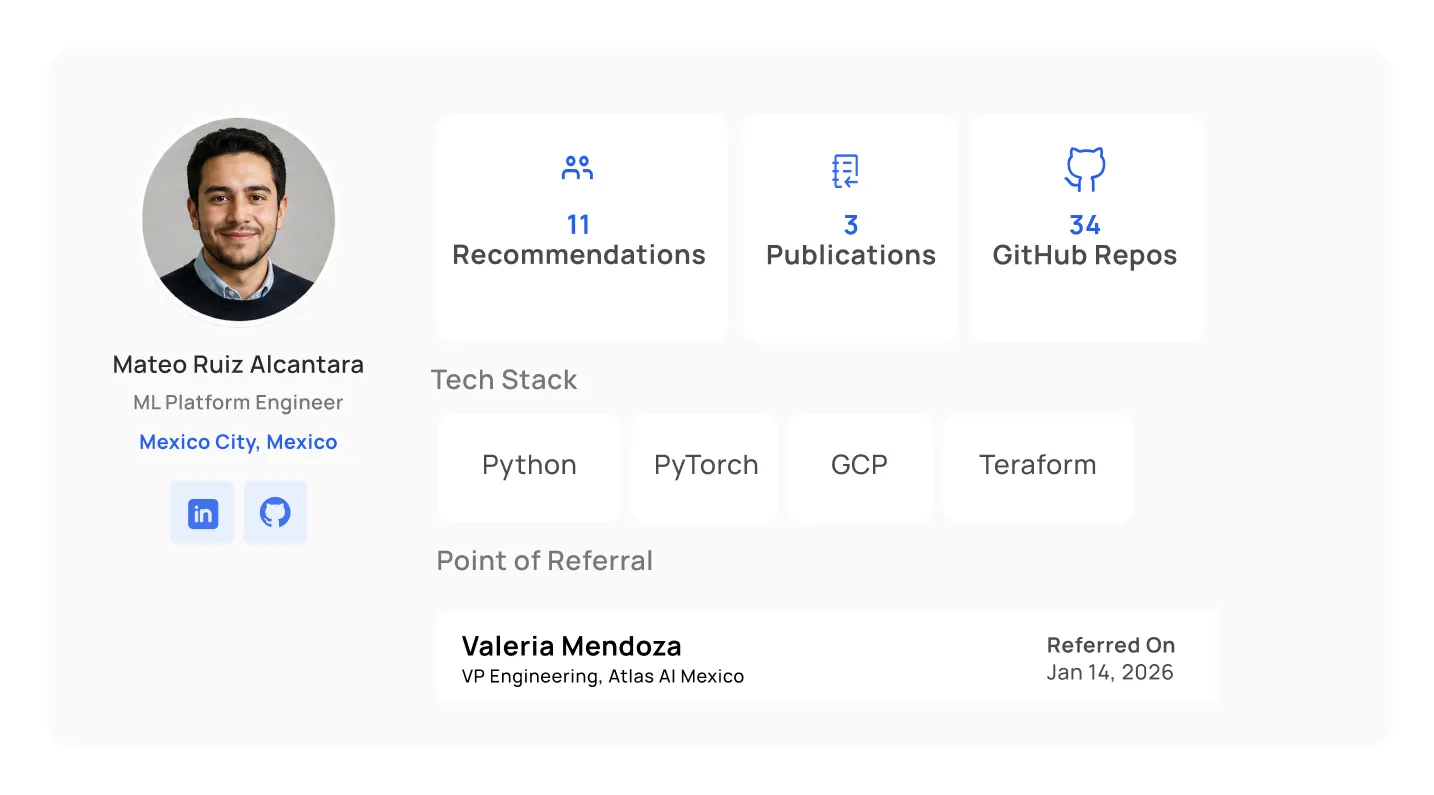This screenshot has width=1434, height=795.
Task: Click the GitHub Repos octocat icon
Action: click(1085, 170)
